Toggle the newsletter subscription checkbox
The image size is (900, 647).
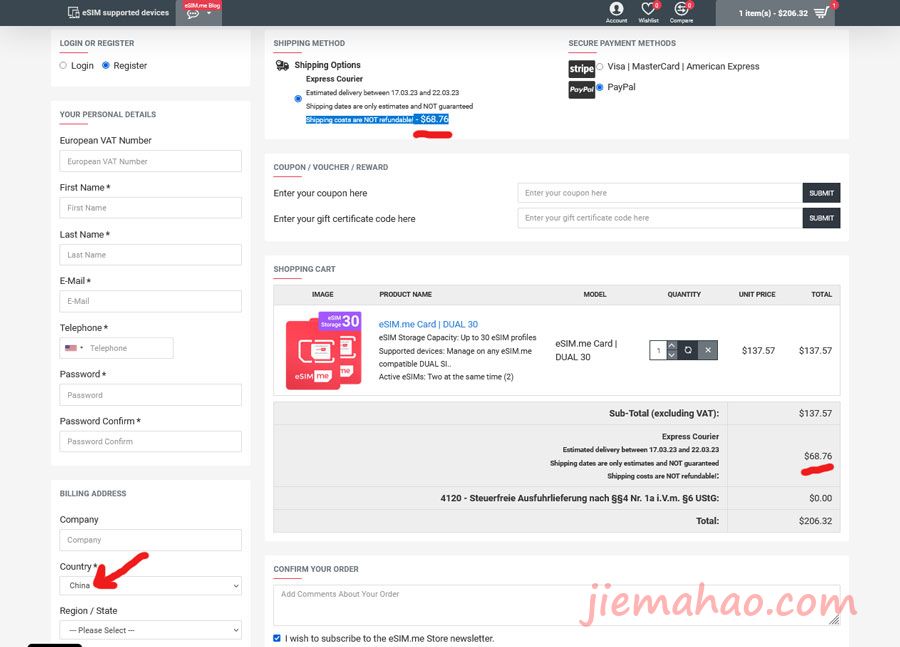click(x=277, y=638)
